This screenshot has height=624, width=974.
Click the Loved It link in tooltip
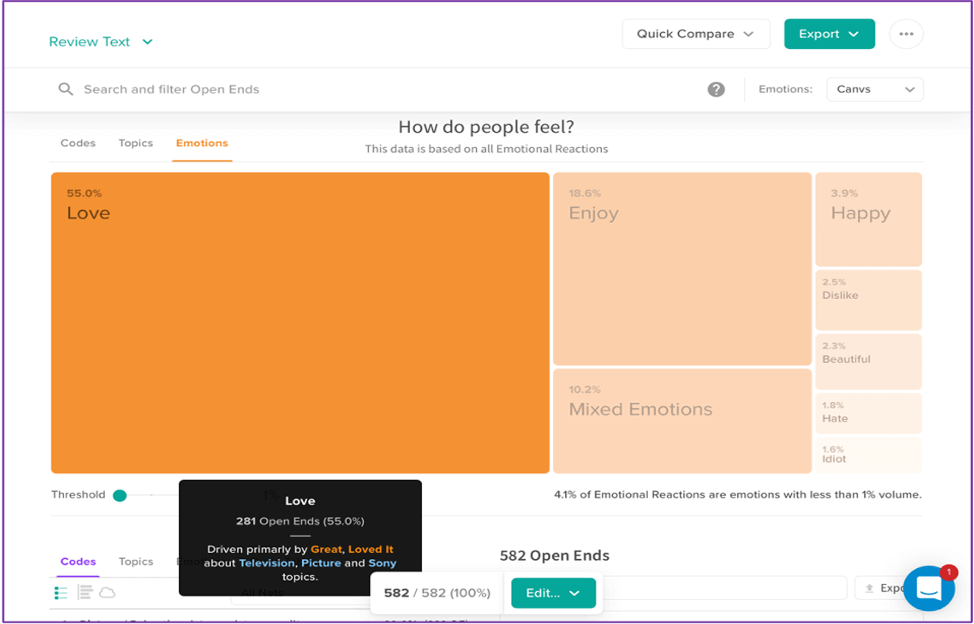click(370, 549)
